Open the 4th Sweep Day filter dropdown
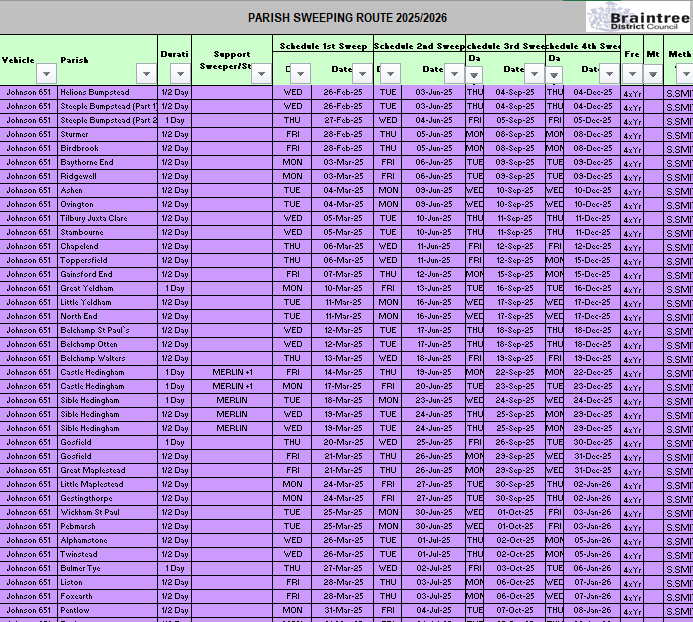This screenshot has height=622, width=693. (x=554, y=75)
